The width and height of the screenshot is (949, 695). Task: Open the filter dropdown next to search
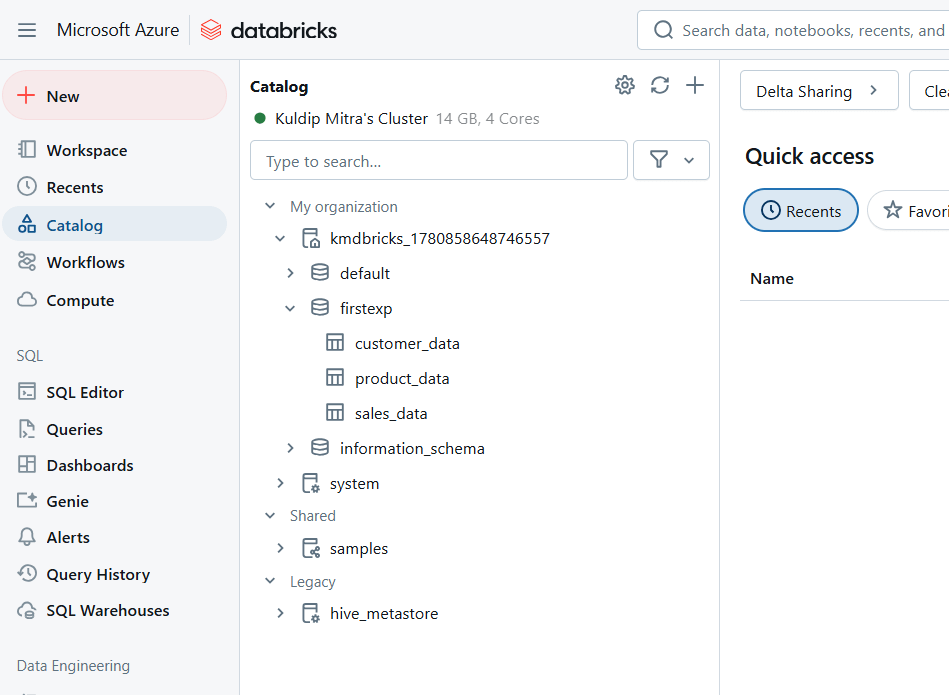(x=671, y=160)
